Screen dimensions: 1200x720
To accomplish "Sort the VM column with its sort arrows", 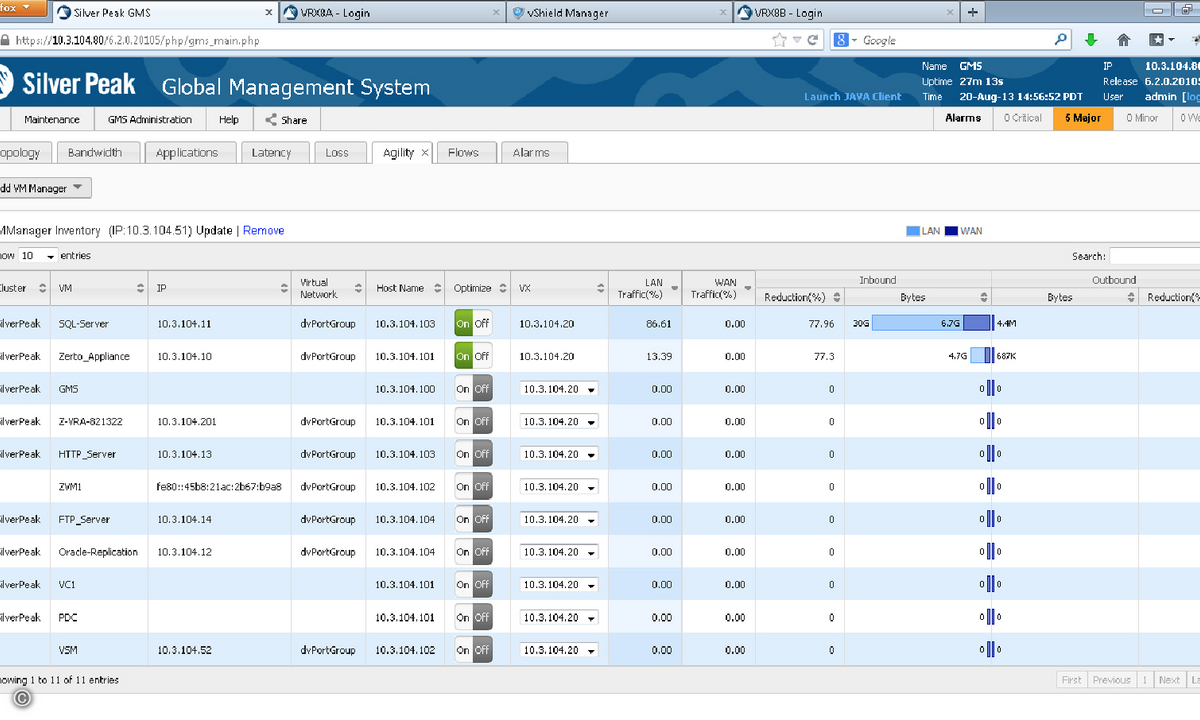I will 141,288.
